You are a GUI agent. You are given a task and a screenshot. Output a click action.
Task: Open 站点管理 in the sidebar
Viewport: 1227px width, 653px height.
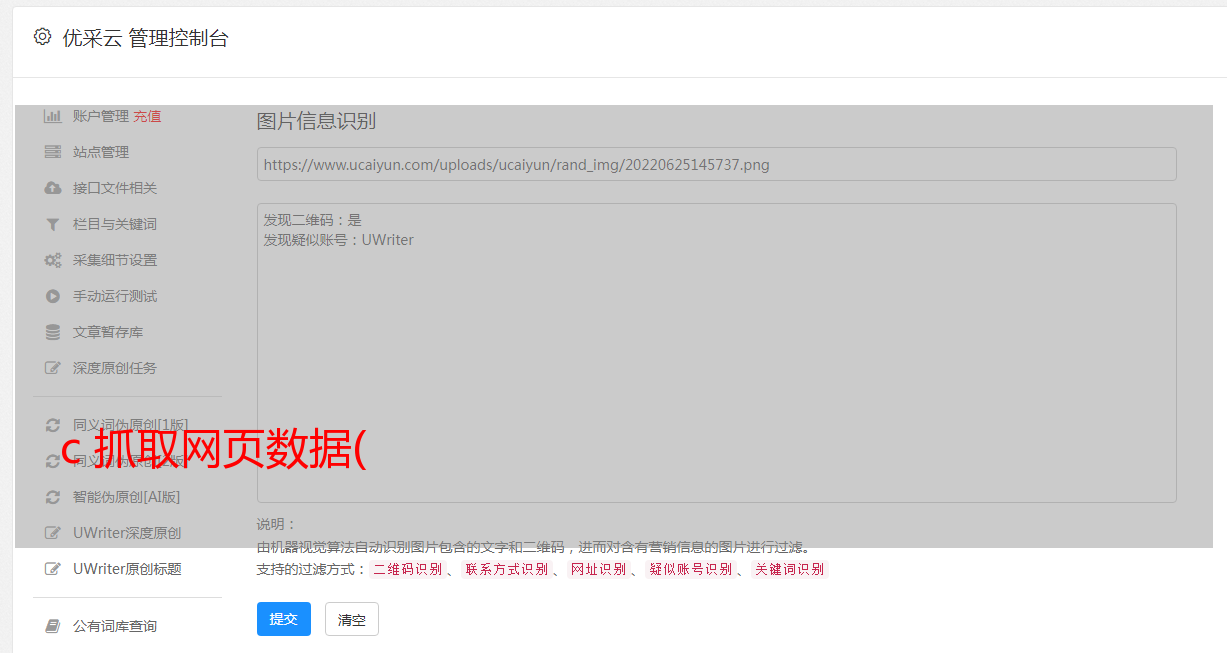pos(101,152)
